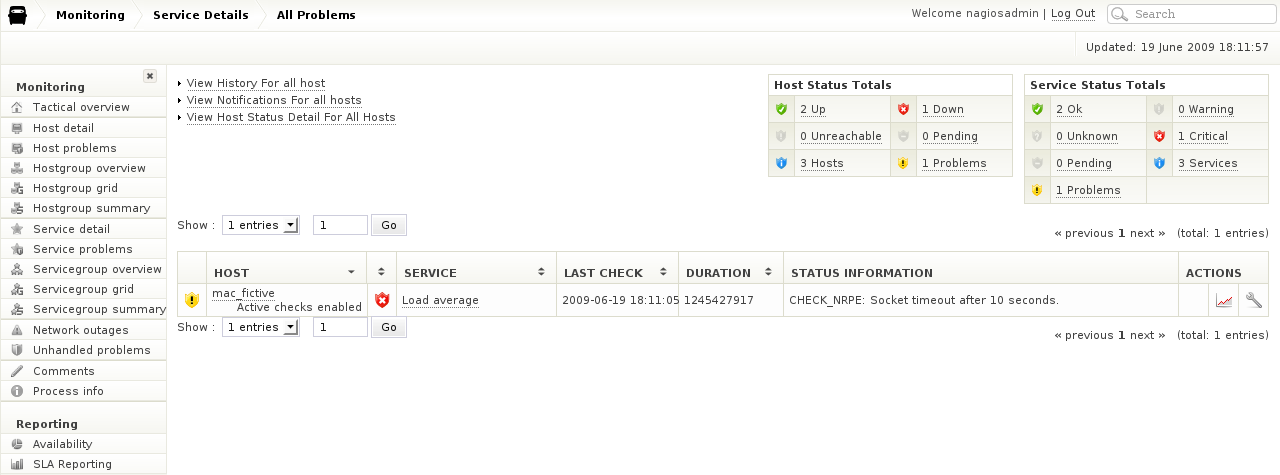Sort table by DURATION column
The image size is (1280, 475).
pos(768,272)
